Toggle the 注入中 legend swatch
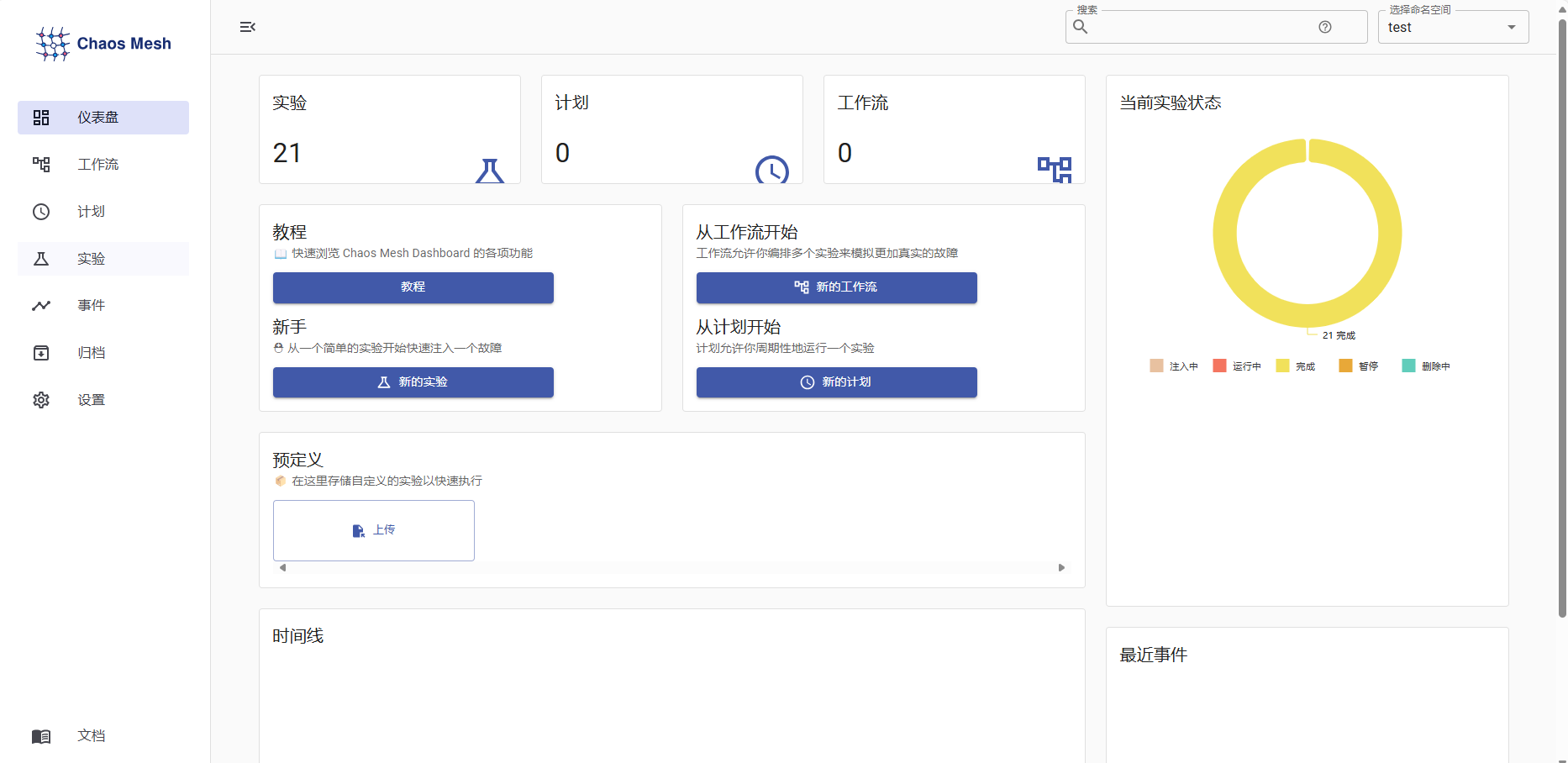1568x763 pixels. pos(1156,366)
